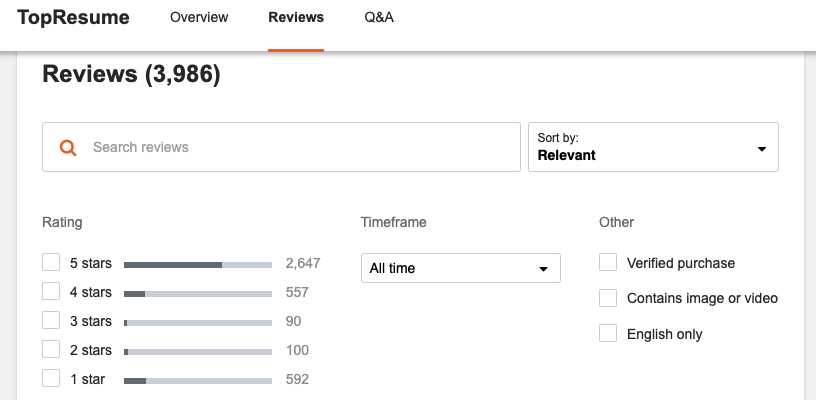Select the 2 stars rating filter
This screenshot has height=400, width=816.
pos(51,350)
